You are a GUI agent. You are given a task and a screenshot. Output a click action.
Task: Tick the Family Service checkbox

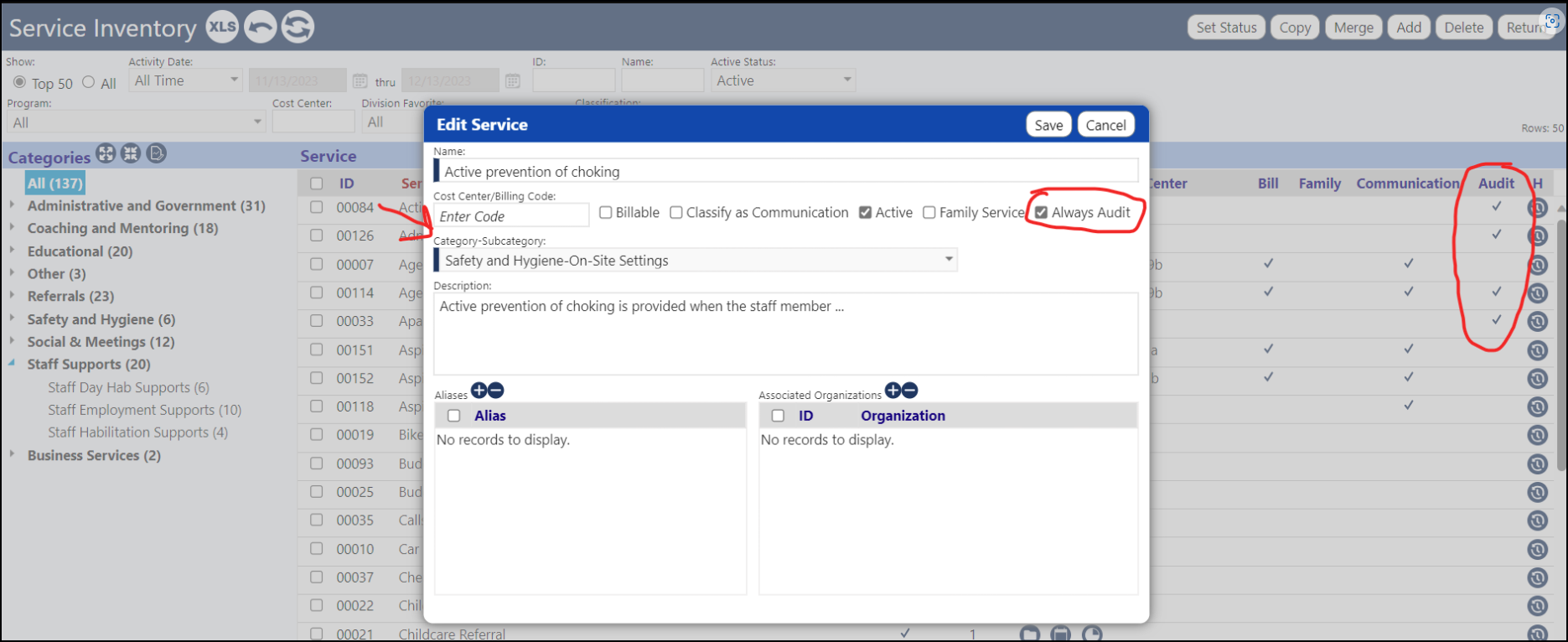click(x=929, y=213)
